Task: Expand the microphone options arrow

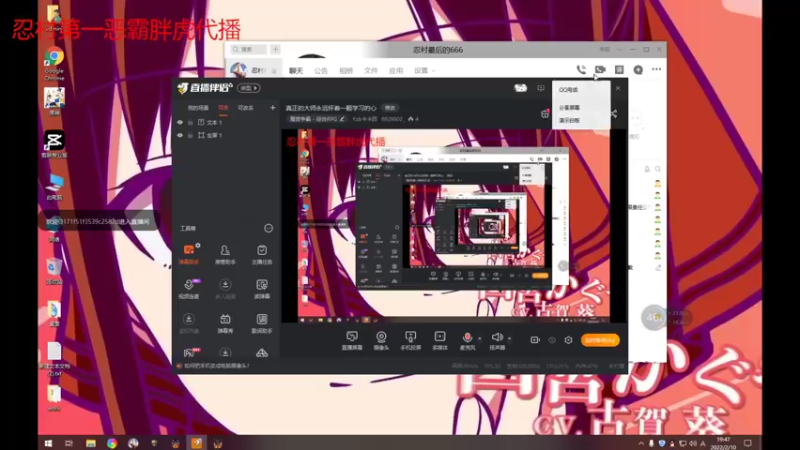Action: click(480, 338)
